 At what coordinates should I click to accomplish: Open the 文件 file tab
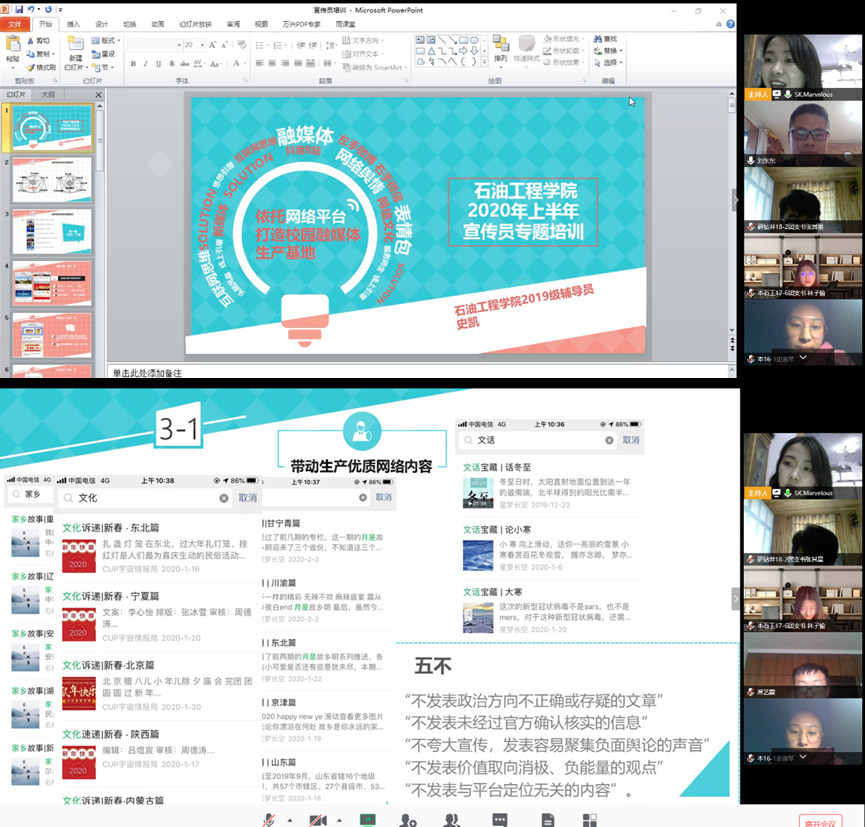coord(15,23)
